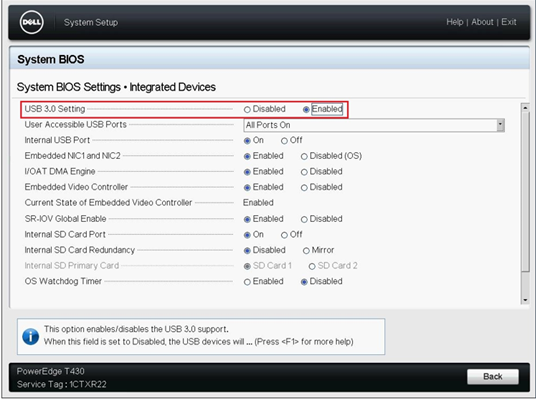Click the scrollbar up arrow
This screenshot has width=536, height=399.
[x=525, y=108]
